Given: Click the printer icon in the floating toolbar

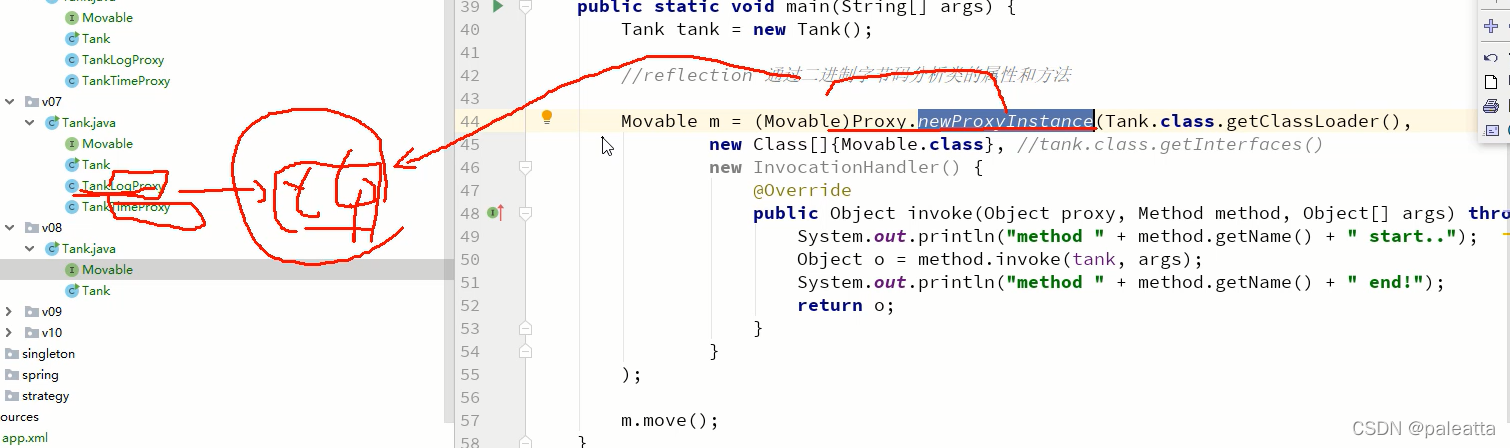Looking at the screenshot, I should (x=1491, y=105).
